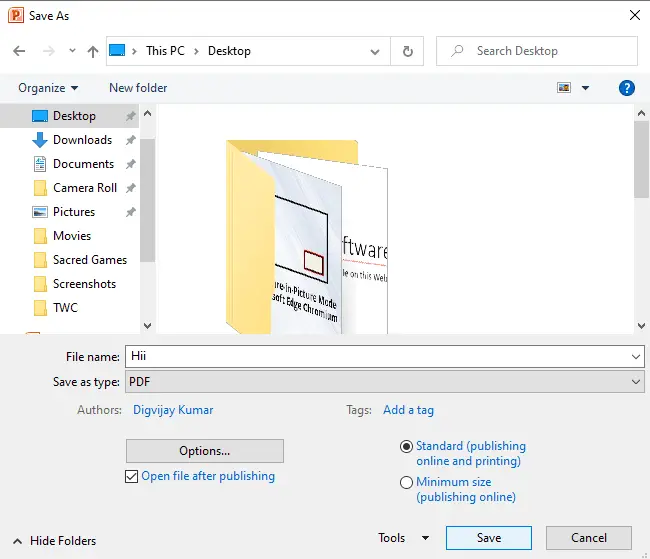Viewport: 650px width, 559px height.
Task: Open the view options dropdown arrow
Action: tap(585, 88)
